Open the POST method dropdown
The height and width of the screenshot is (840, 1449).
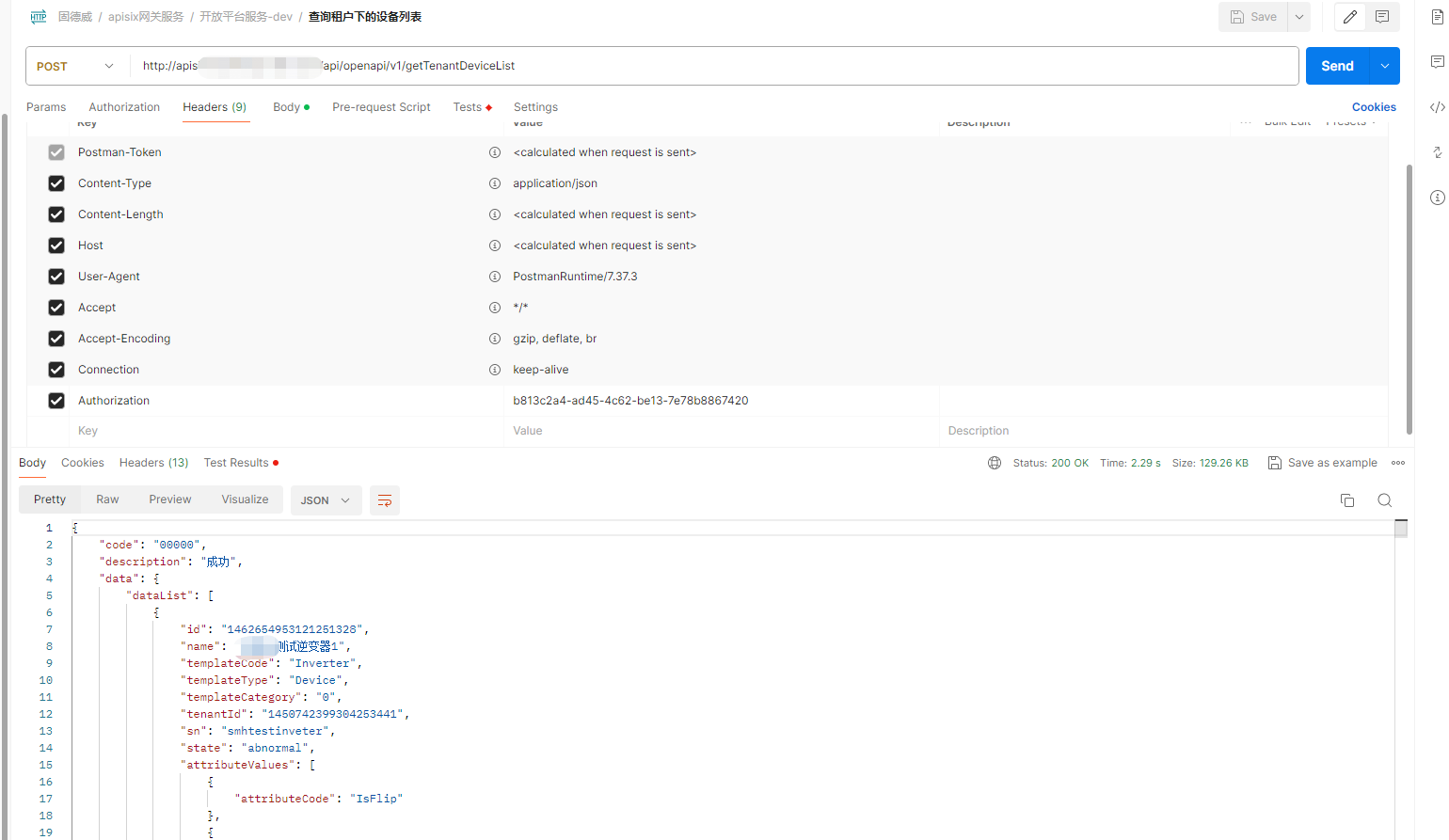[75, 66]
